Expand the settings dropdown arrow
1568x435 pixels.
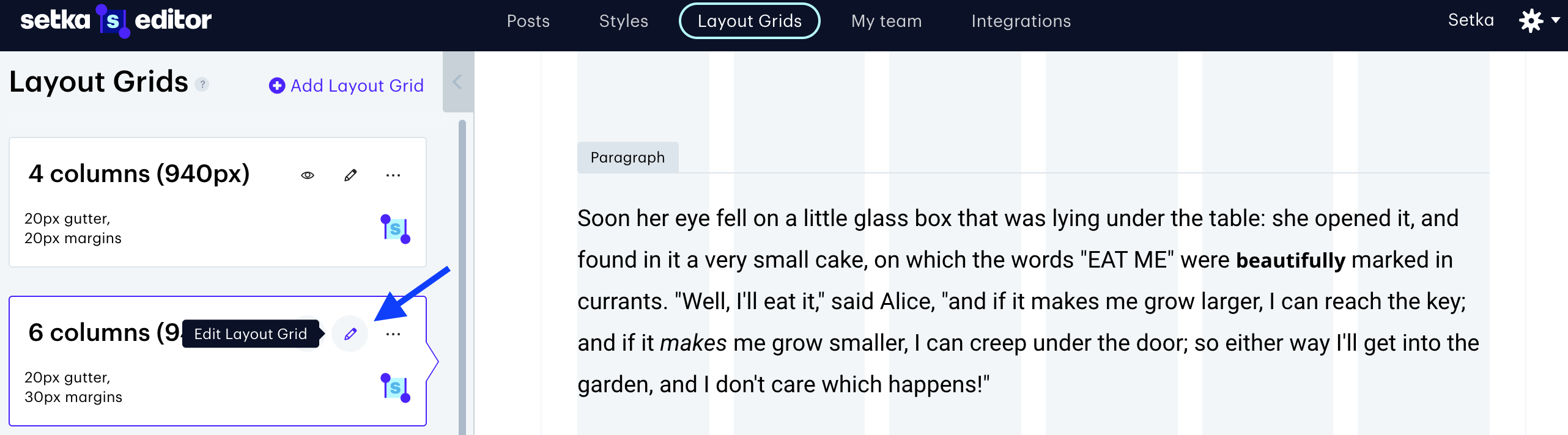point(1556,20)
